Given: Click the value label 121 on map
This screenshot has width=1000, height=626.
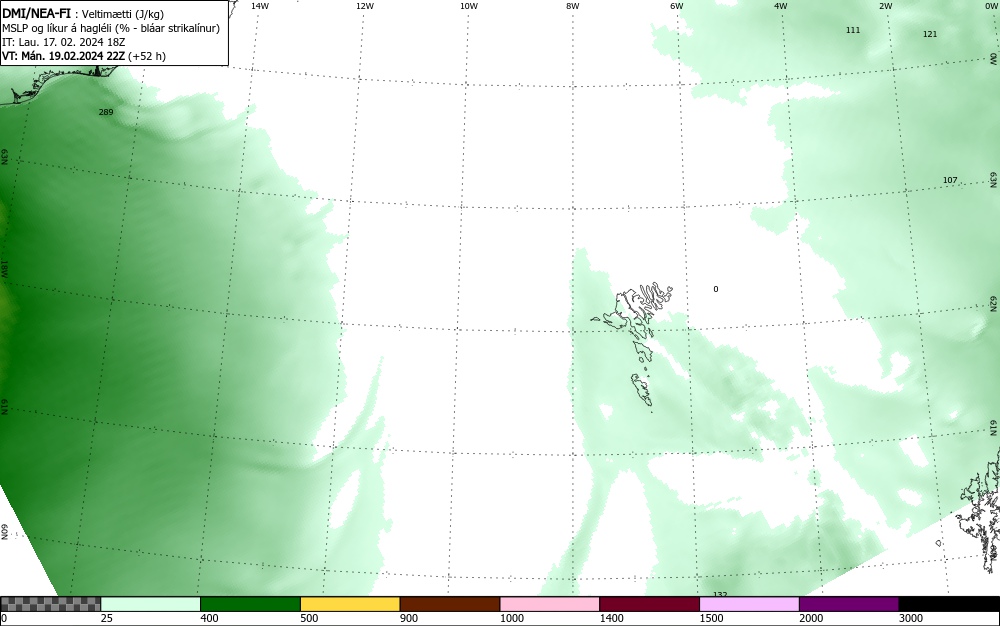Looking at the screenshot, I should [930, 34].
